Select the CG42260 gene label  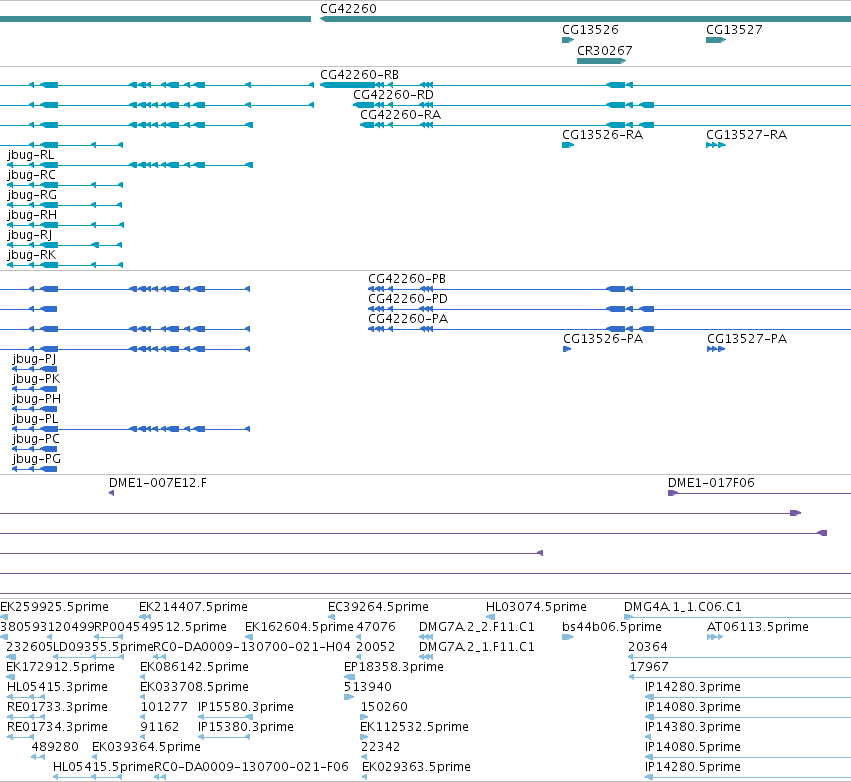coord(348,9)
